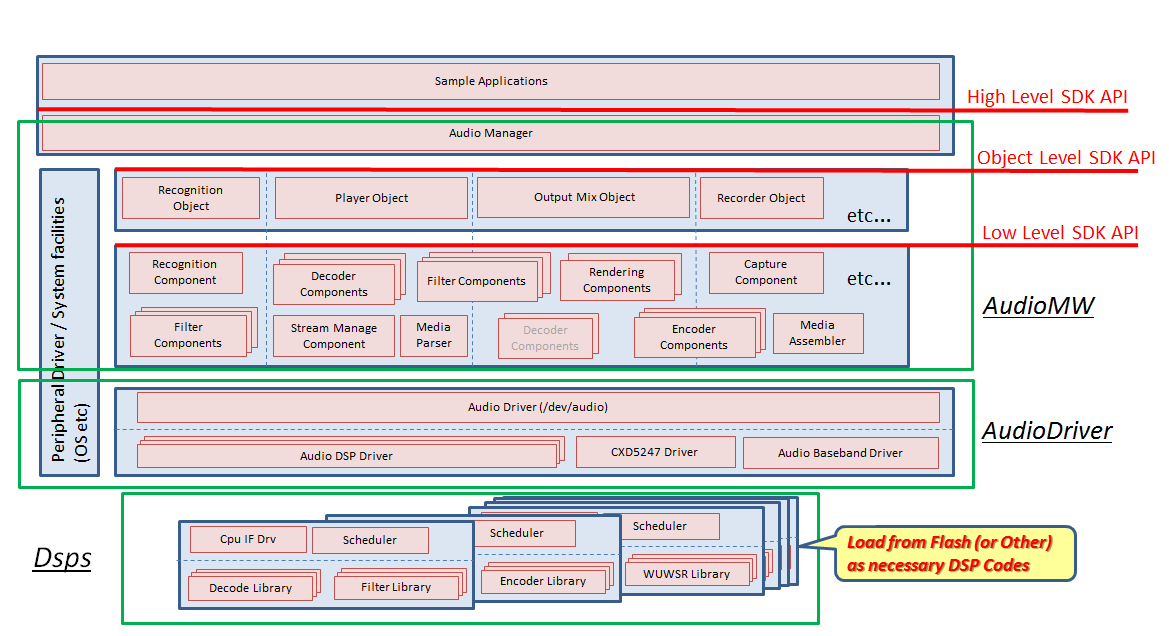
Task: Select the Audio Manager block
Action: (x=490, y=133)
